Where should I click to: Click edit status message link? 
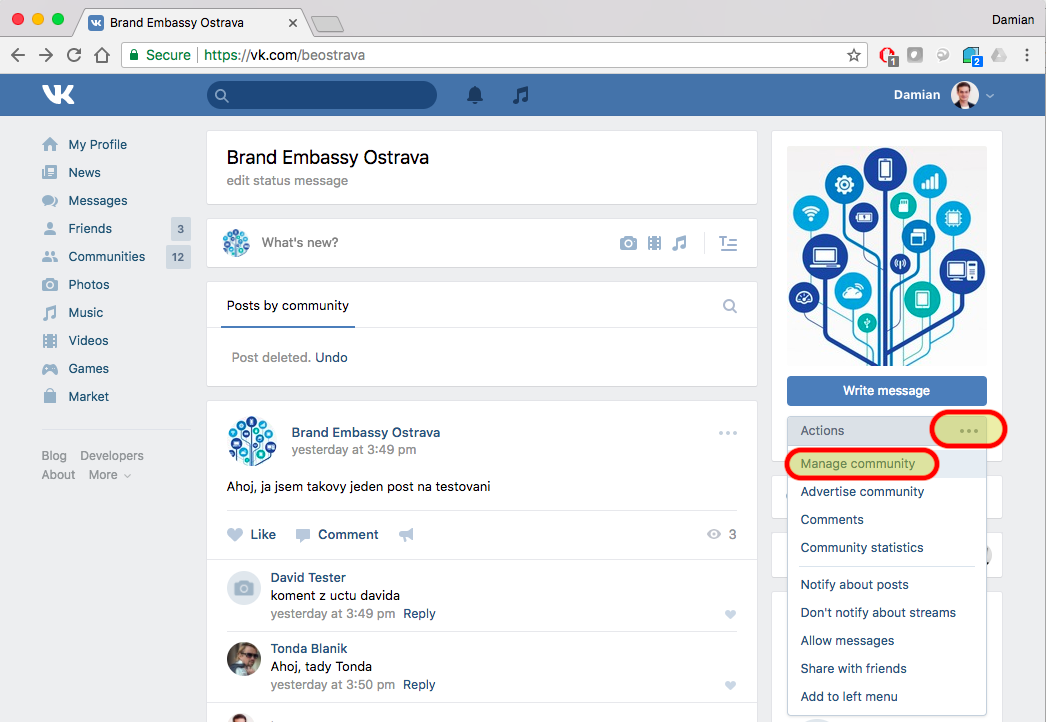pos(287,181)
